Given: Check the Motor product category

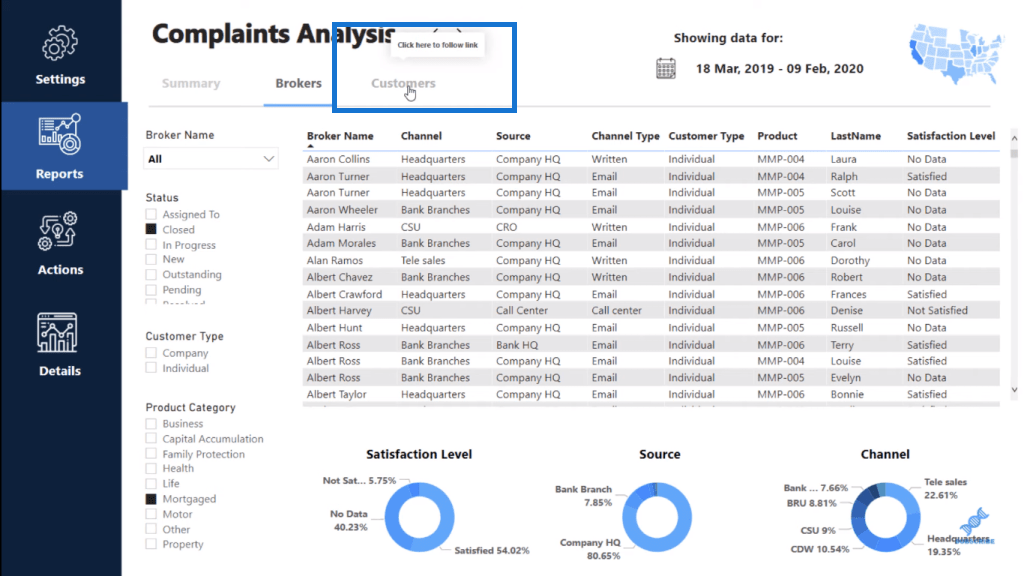Looking at the screenshot, I should 151,514.
